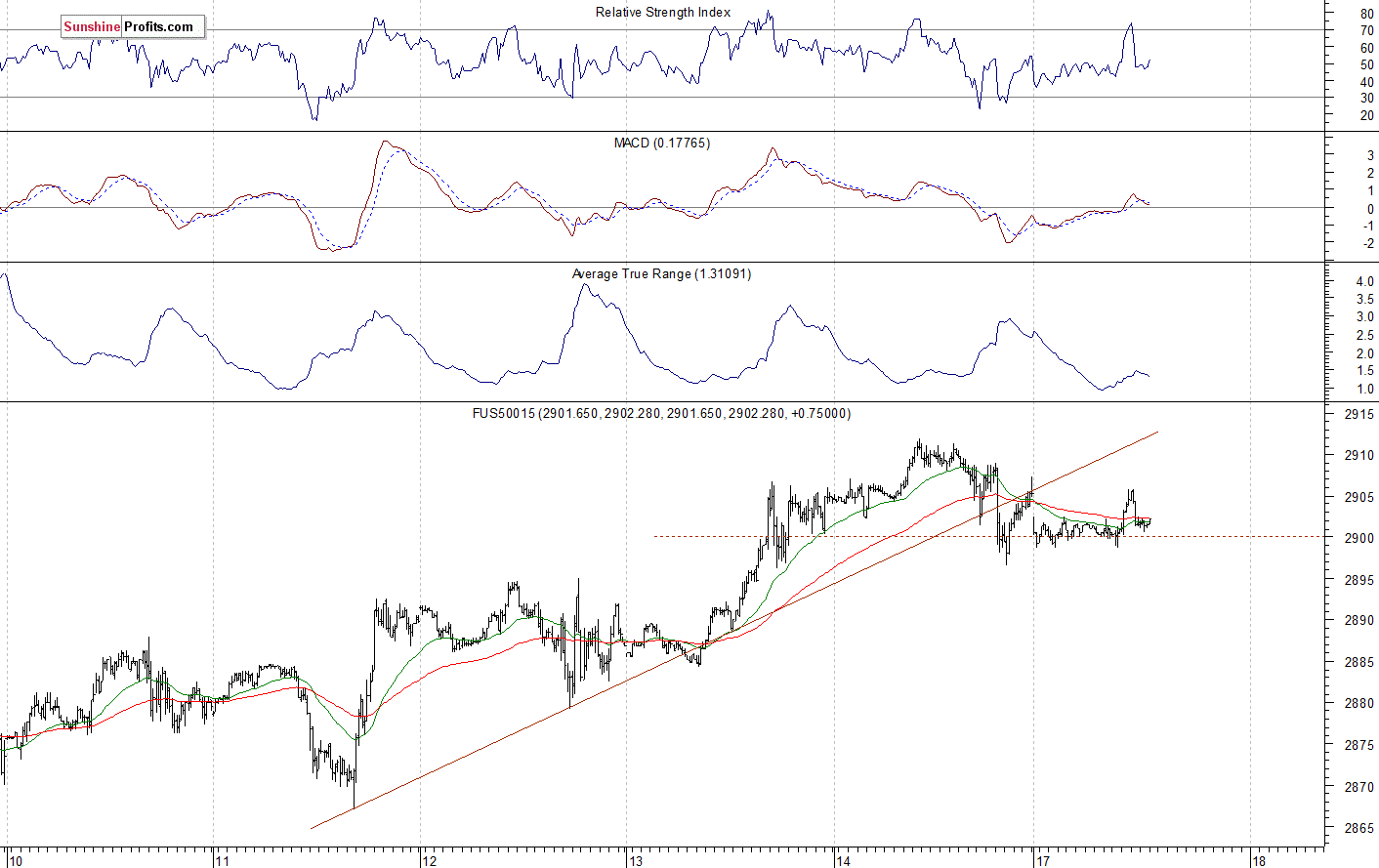Click the ATR axis value 1.0

coord(1364,390)
